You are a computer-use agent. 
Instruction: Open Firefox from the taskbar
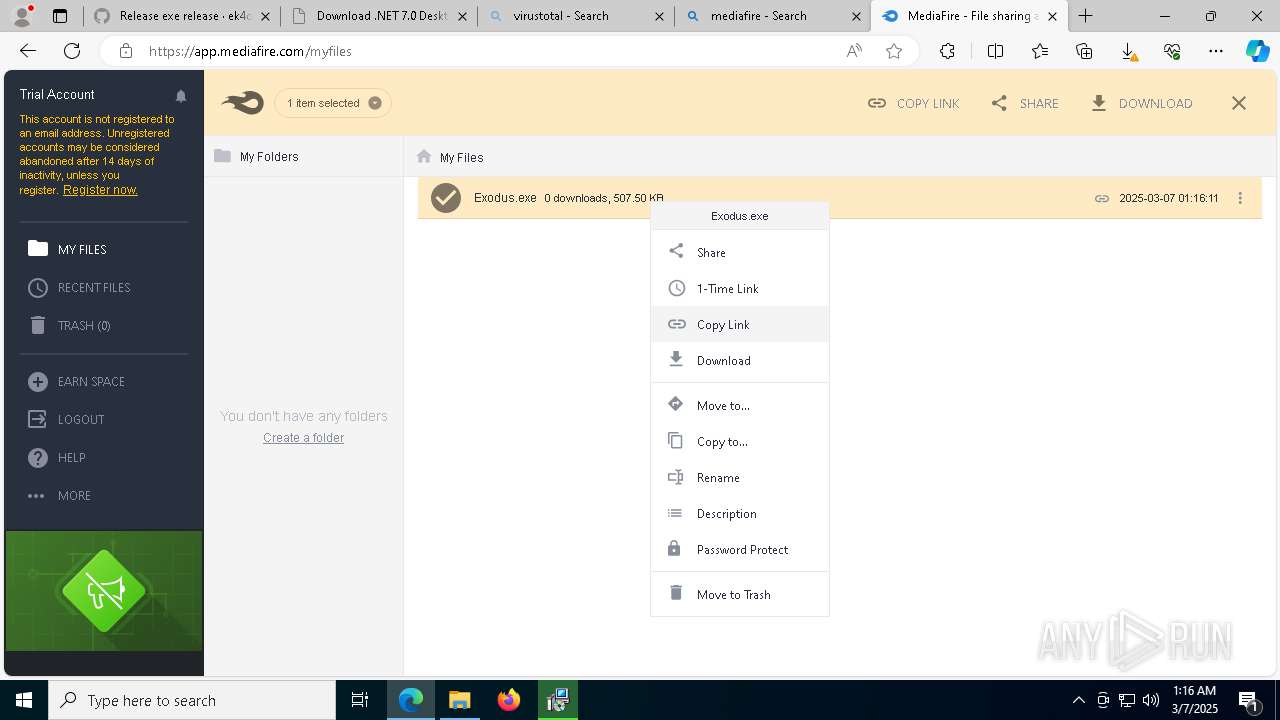point(509,700)
